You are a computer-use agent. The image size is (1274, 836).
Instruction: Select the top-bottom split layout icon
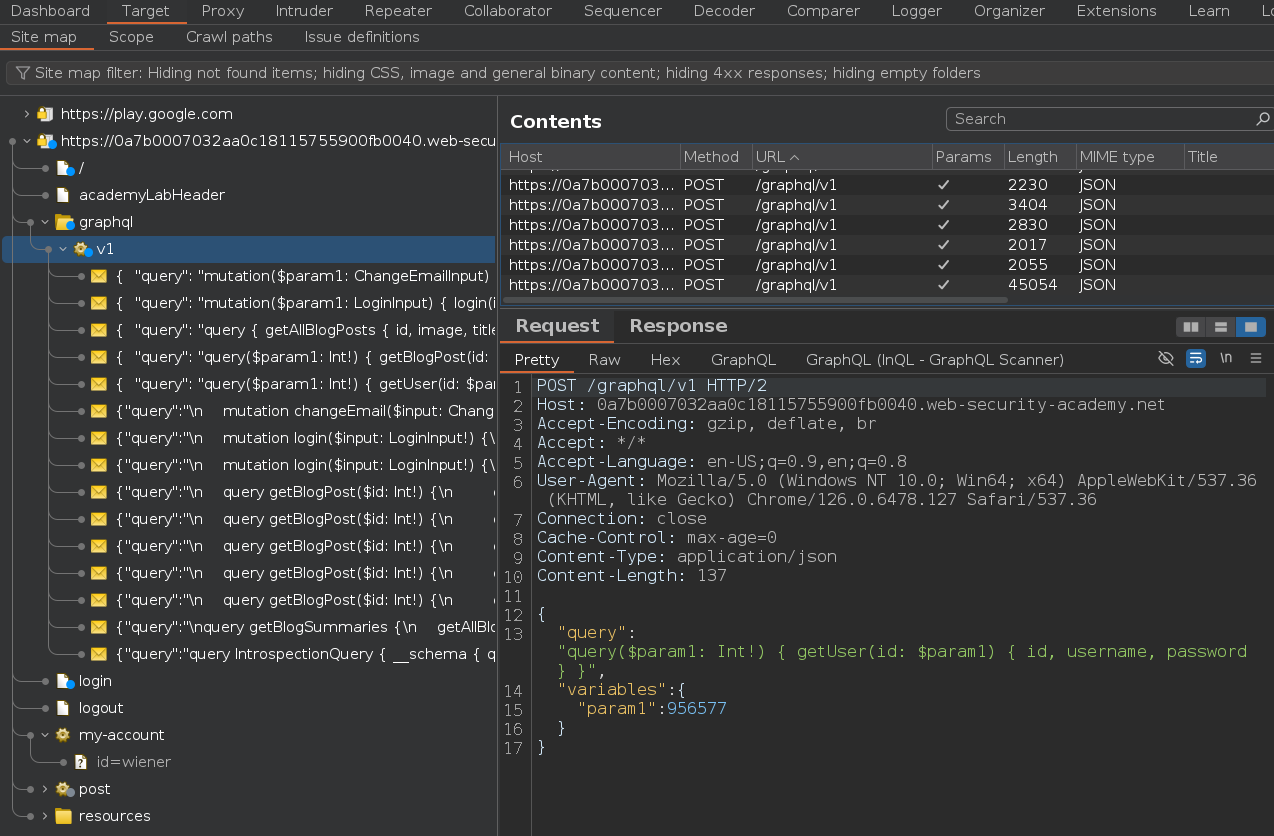[1220, 327]
